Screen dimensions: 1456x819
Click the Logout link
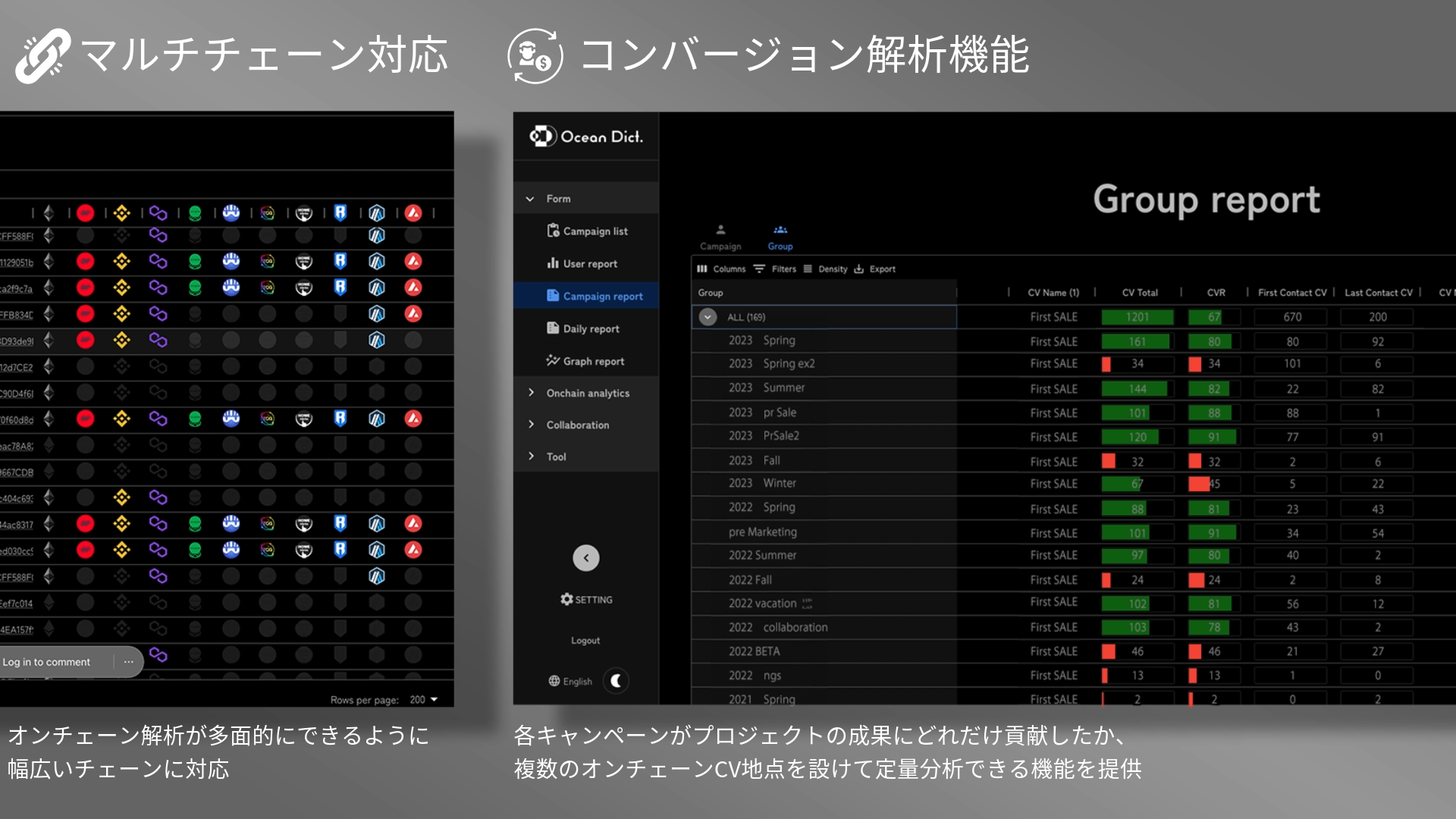point(585,641)
